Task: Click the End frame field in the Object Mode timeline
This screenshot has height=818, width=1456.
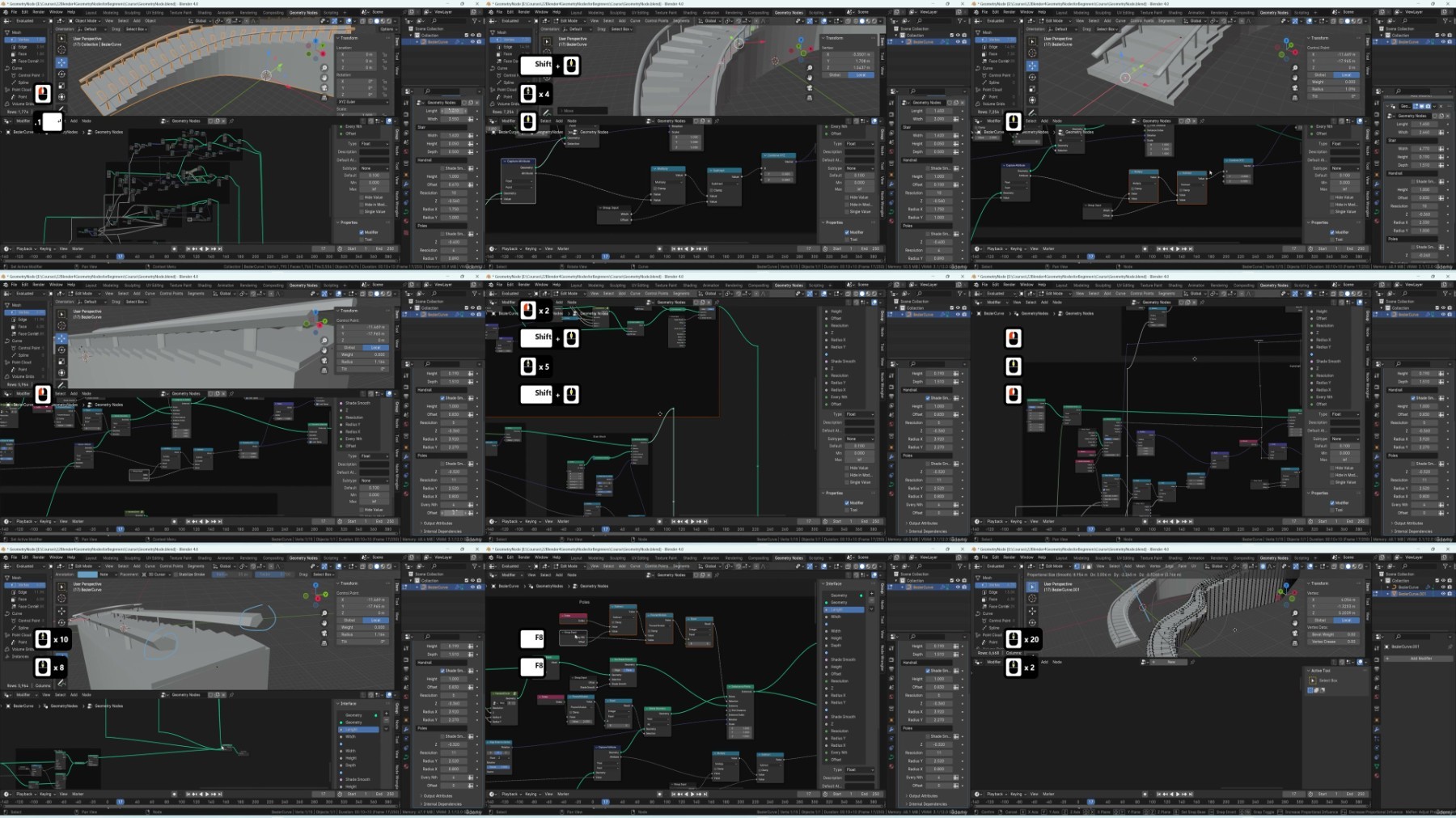Action: click(384, 249)
